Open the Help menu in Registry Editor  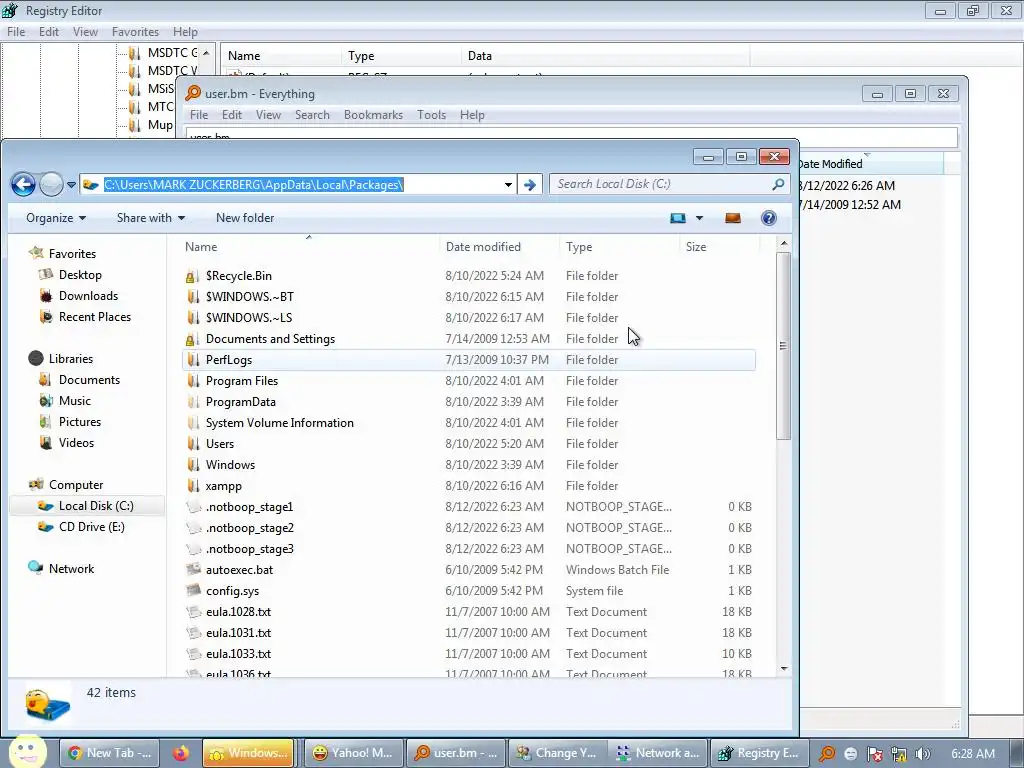(185, 32)
